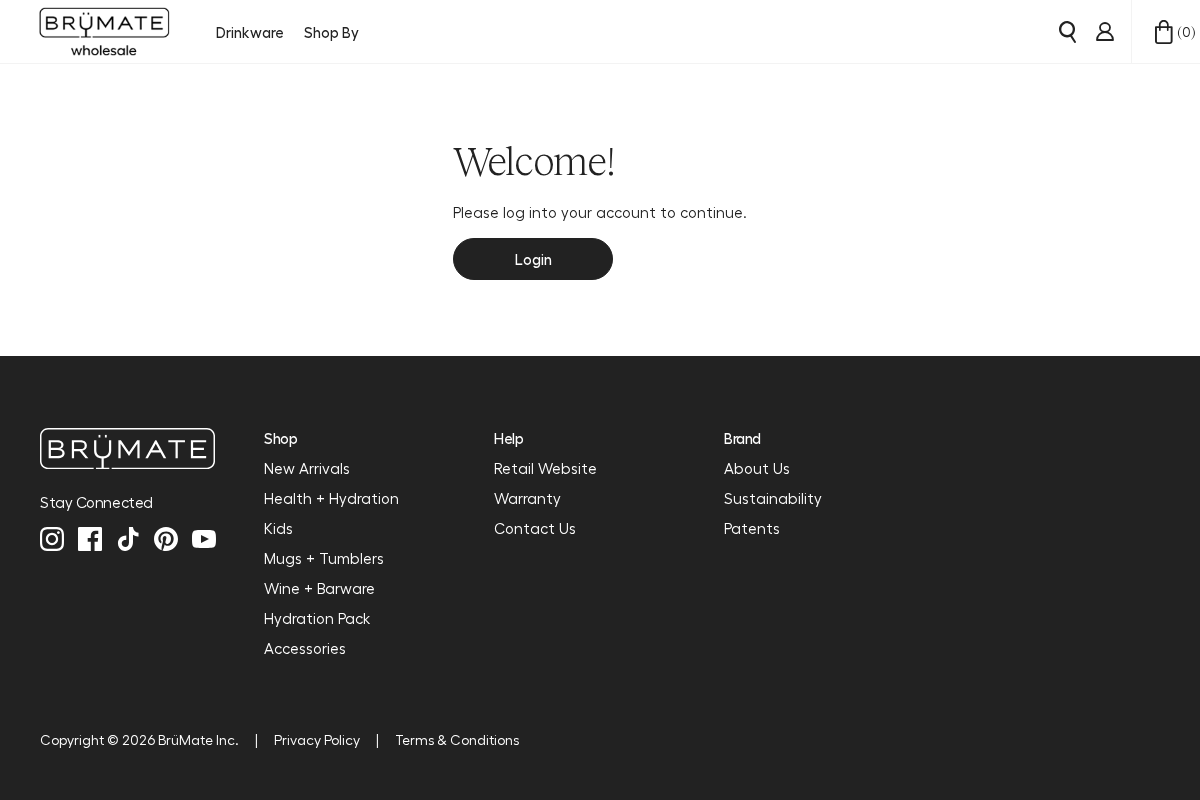
Task: Click the account profile icon
Action: coord(1104,31)
